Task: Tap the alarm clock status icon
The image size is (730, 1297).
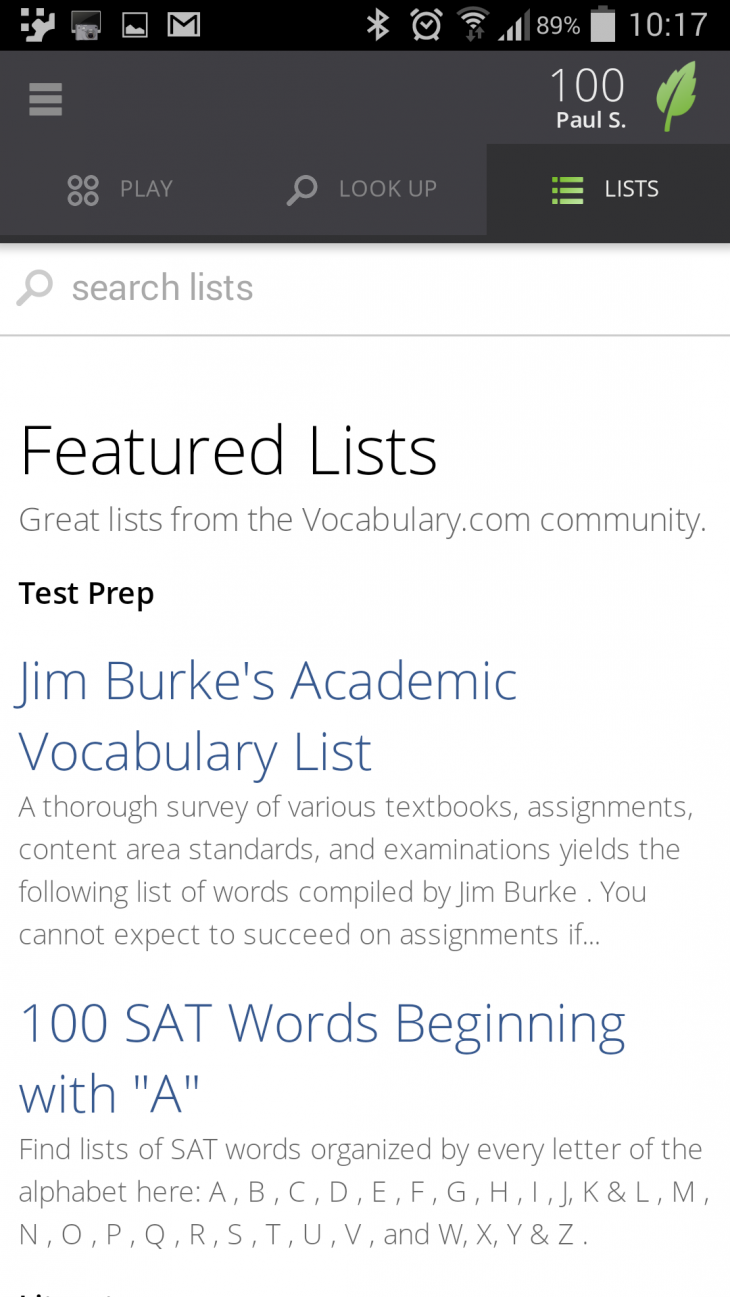Action: pyautogui.click(x=426, y=25)
